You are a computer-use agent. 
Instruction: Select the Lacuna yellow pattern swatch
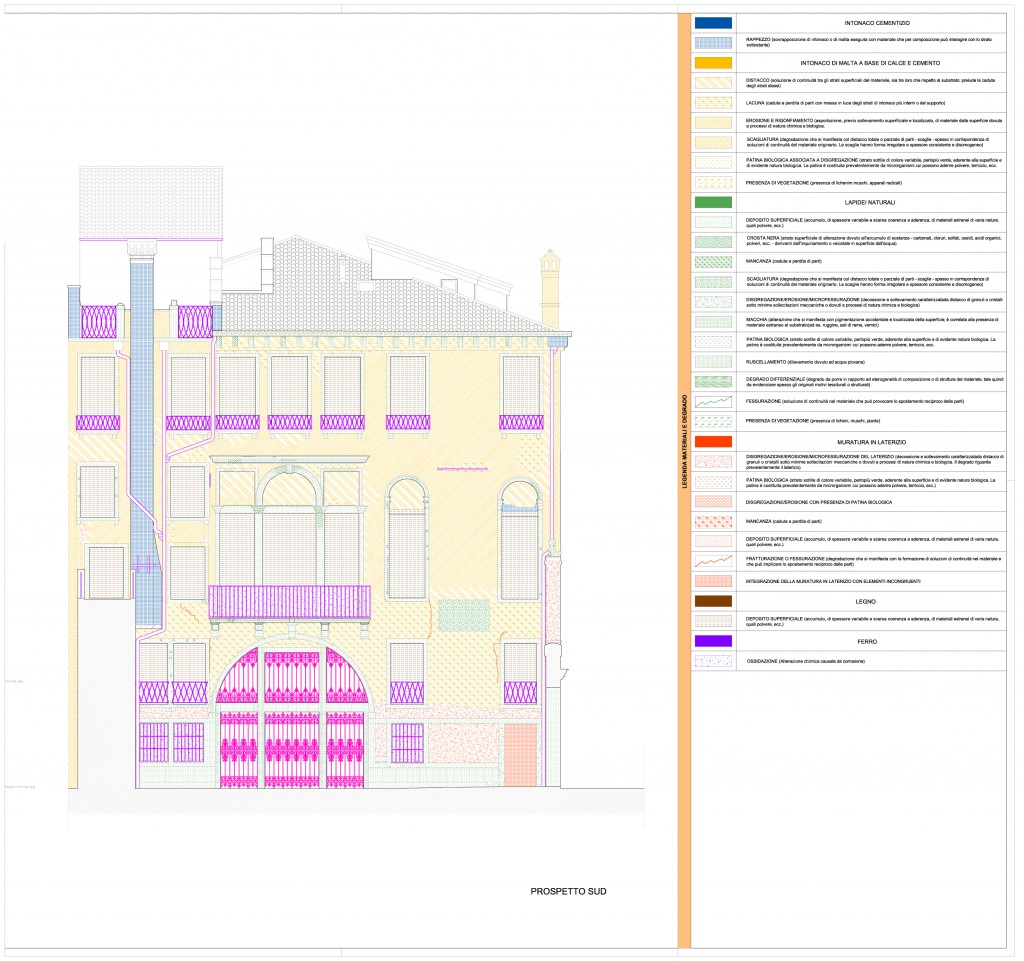[713, 102]
